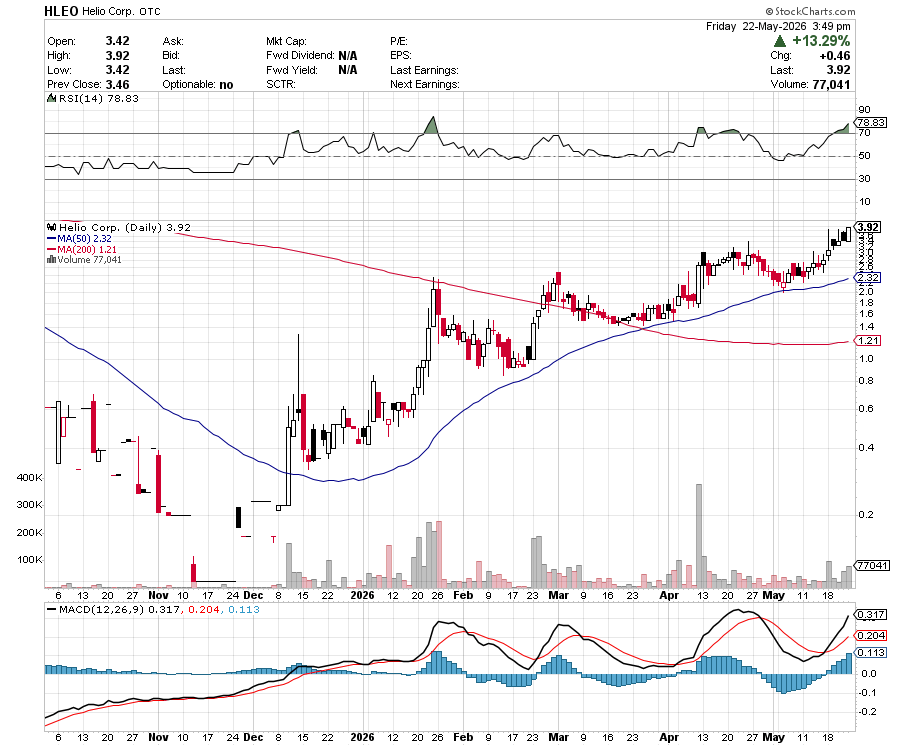The image size is (900, 746).
Task: Click the RSI 30 level label
Action: 864,178
